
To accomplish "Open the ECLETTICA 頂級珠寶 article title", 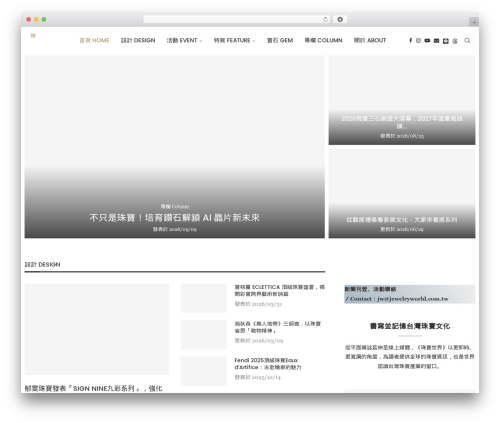I will click(x=280, y=290).
